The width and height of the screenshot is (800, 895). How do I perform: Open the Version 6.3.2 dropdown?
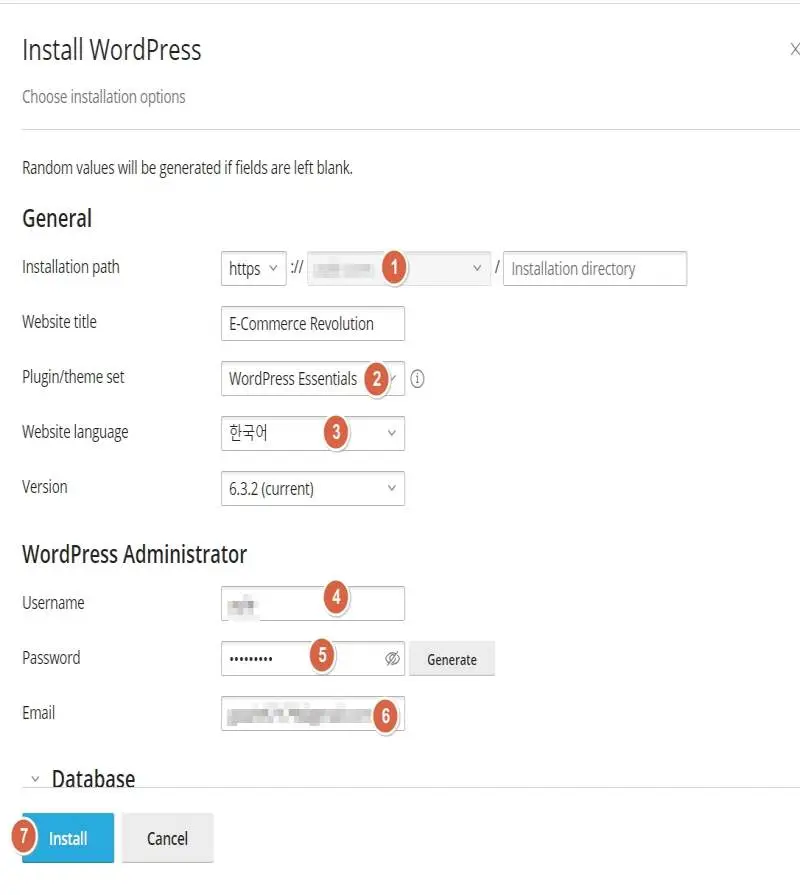tap(312, 489)
